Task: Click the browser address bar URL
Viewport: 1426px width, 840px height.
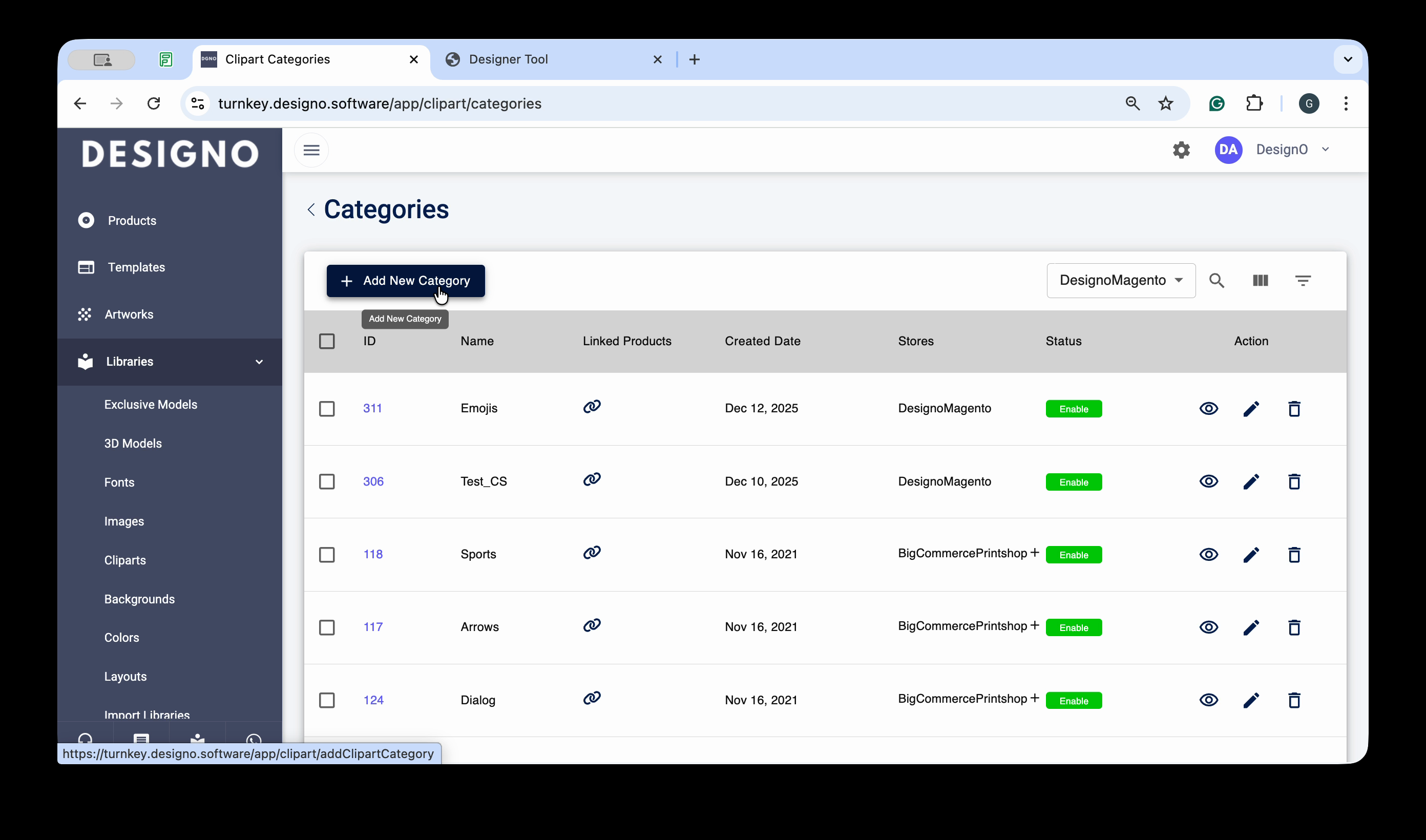Action: click(379, 103)
